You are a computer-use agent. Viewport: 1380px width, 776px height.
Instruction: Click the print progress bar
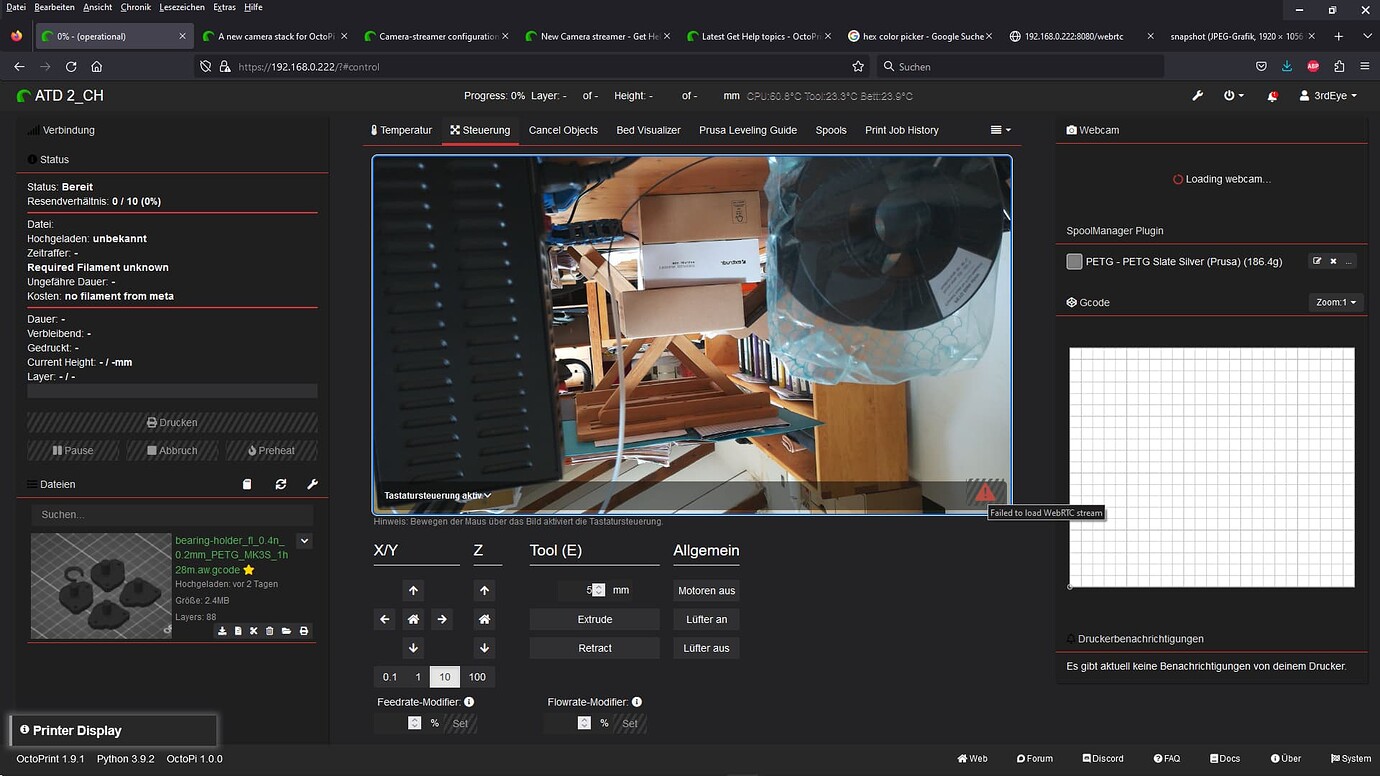click(x=171, y=391)
